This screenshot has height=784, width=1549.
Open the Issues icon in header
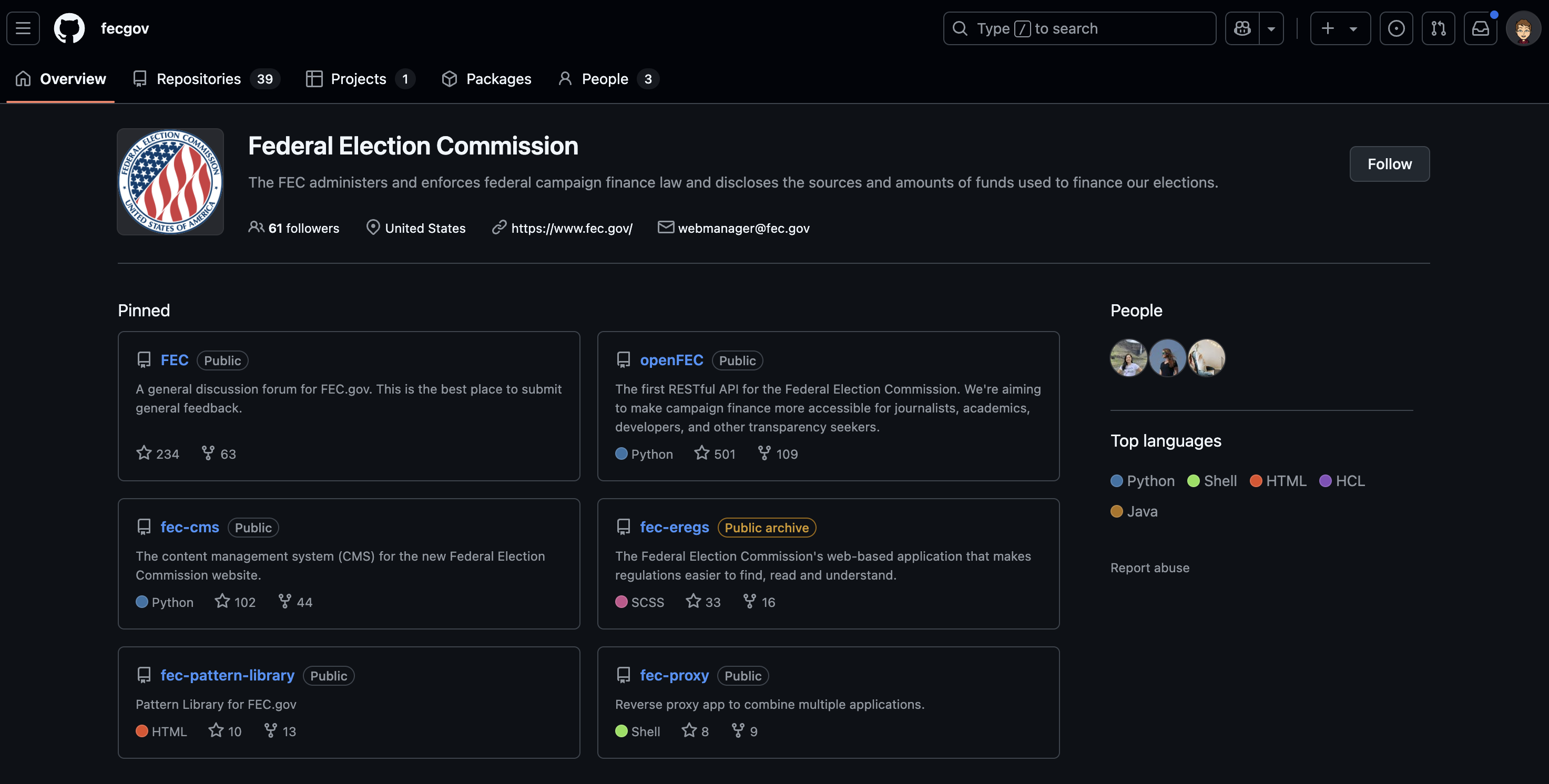(x=1395, y=28)
